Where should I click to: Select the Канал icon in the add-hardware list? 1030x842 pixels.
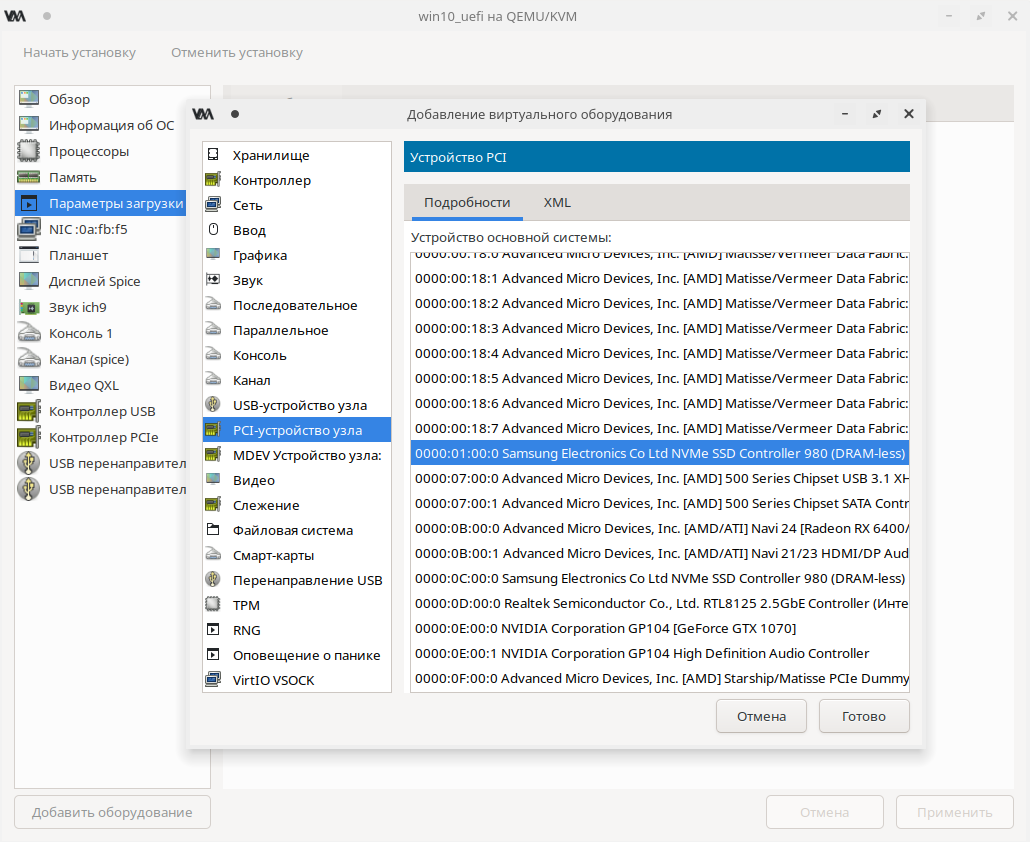[x=213, y=379]
